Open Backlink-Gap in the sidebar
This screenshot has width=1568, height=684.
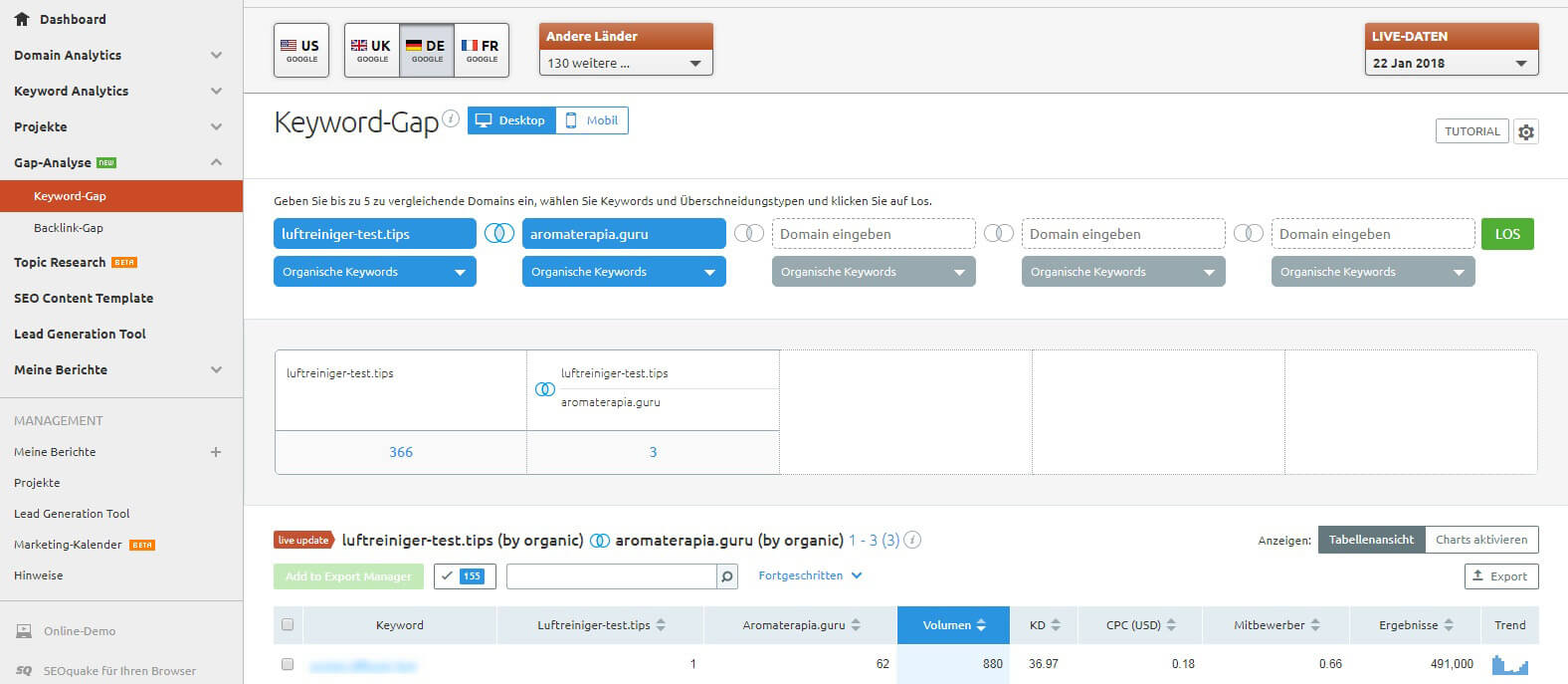(x=69, y=228)
